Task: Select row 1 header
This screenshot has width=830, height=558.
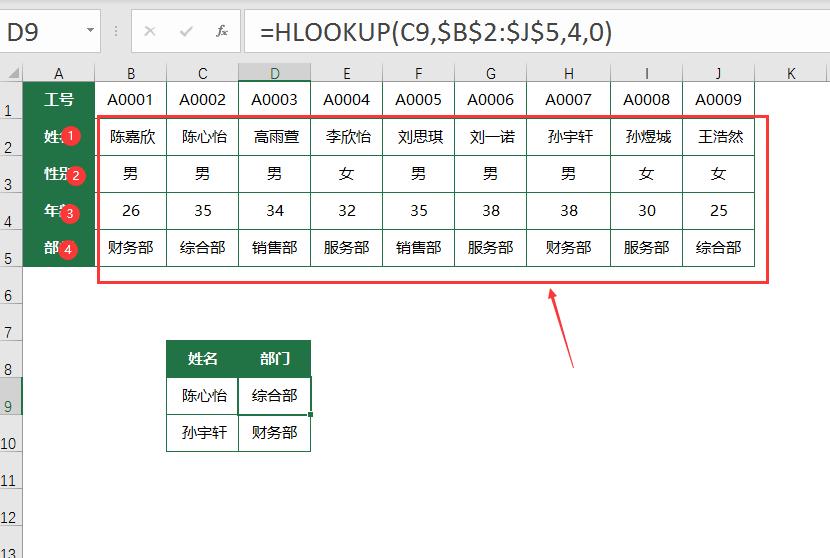Action: [x=11, y=100]
